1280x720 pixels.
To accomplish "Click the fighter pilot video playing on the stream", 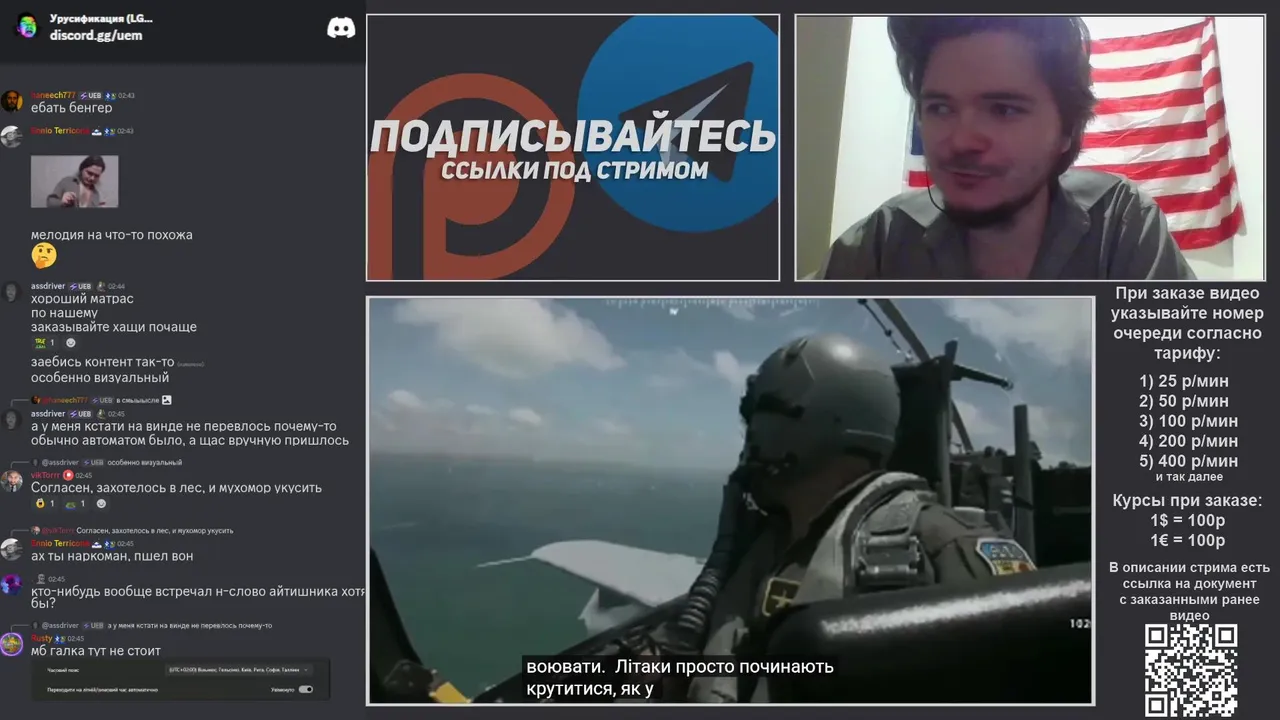I will click(730, 500).
